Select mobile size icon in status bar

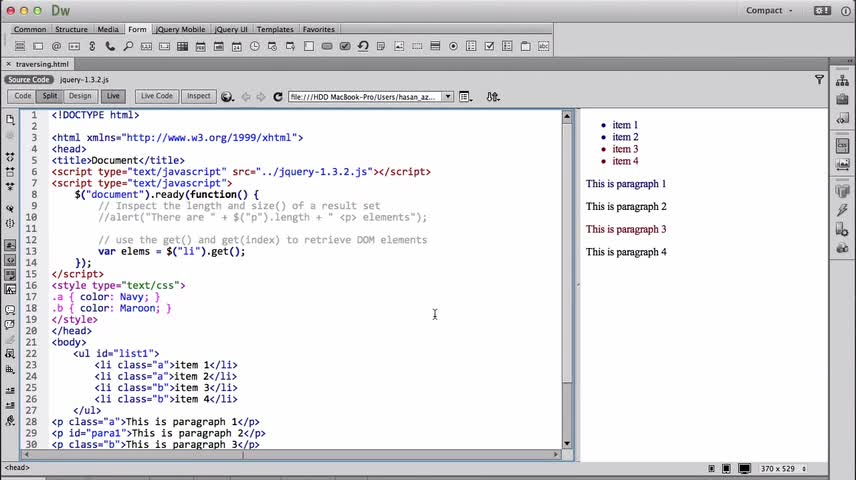coord(711,469)
